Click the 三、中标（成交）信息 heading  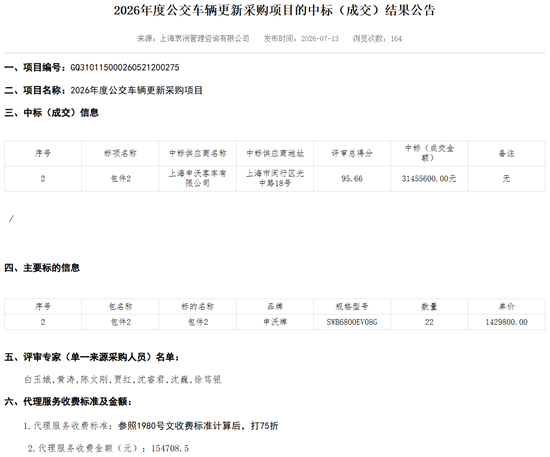tap(51, 113)
